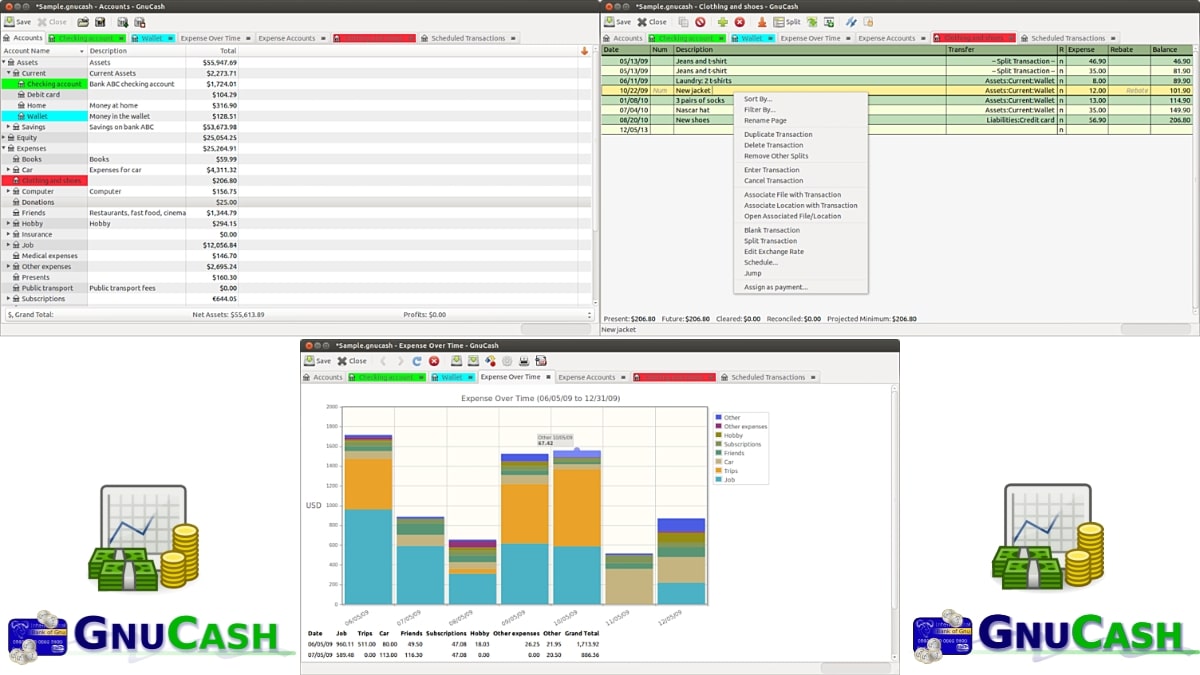Expand the Savings account tree
The height and width of the screenshot is (675, 1200).
10,127
